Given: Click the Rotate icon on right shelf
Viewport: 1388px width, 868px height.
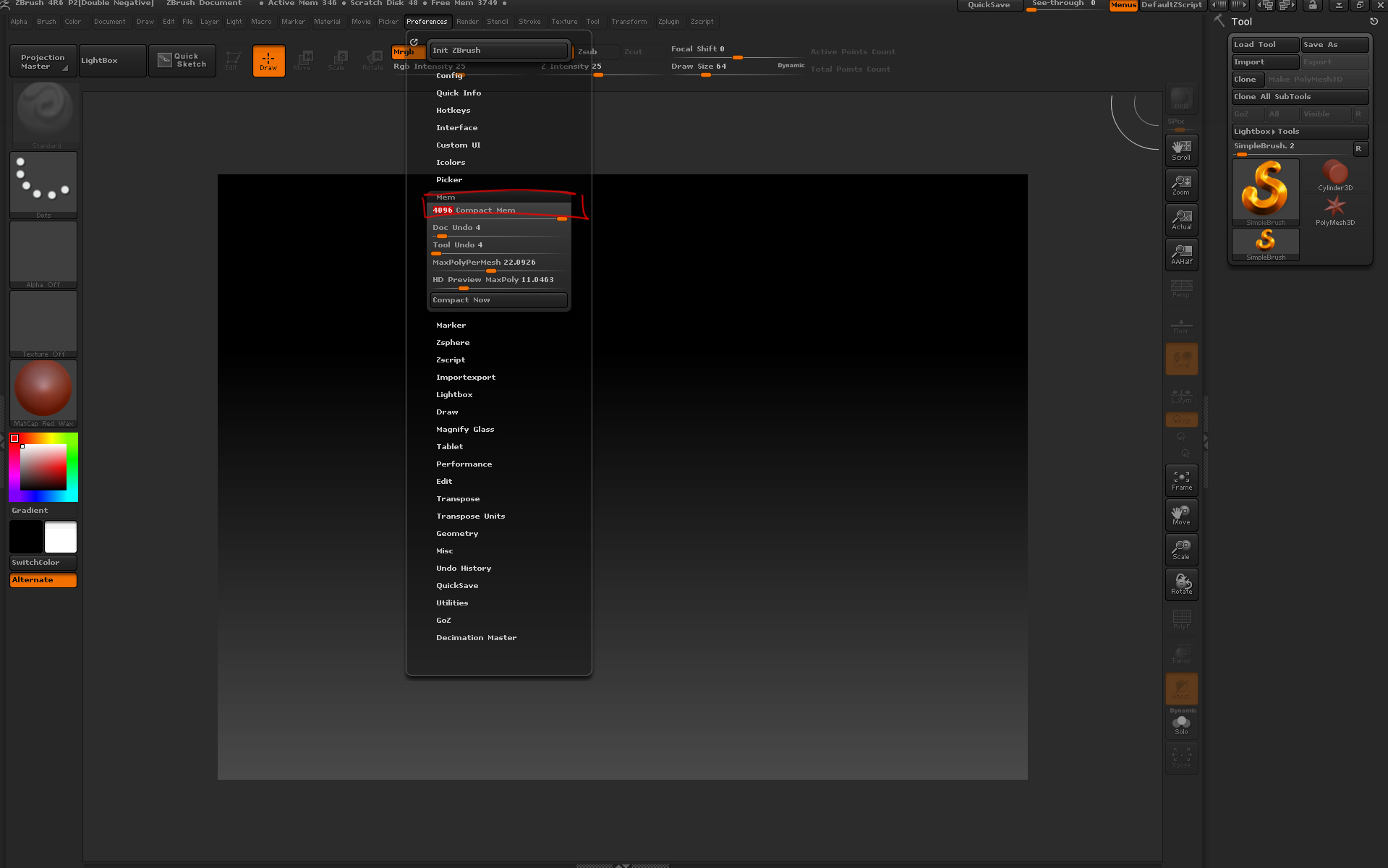Looking at the screenshot, I should tap(1181, 584).
